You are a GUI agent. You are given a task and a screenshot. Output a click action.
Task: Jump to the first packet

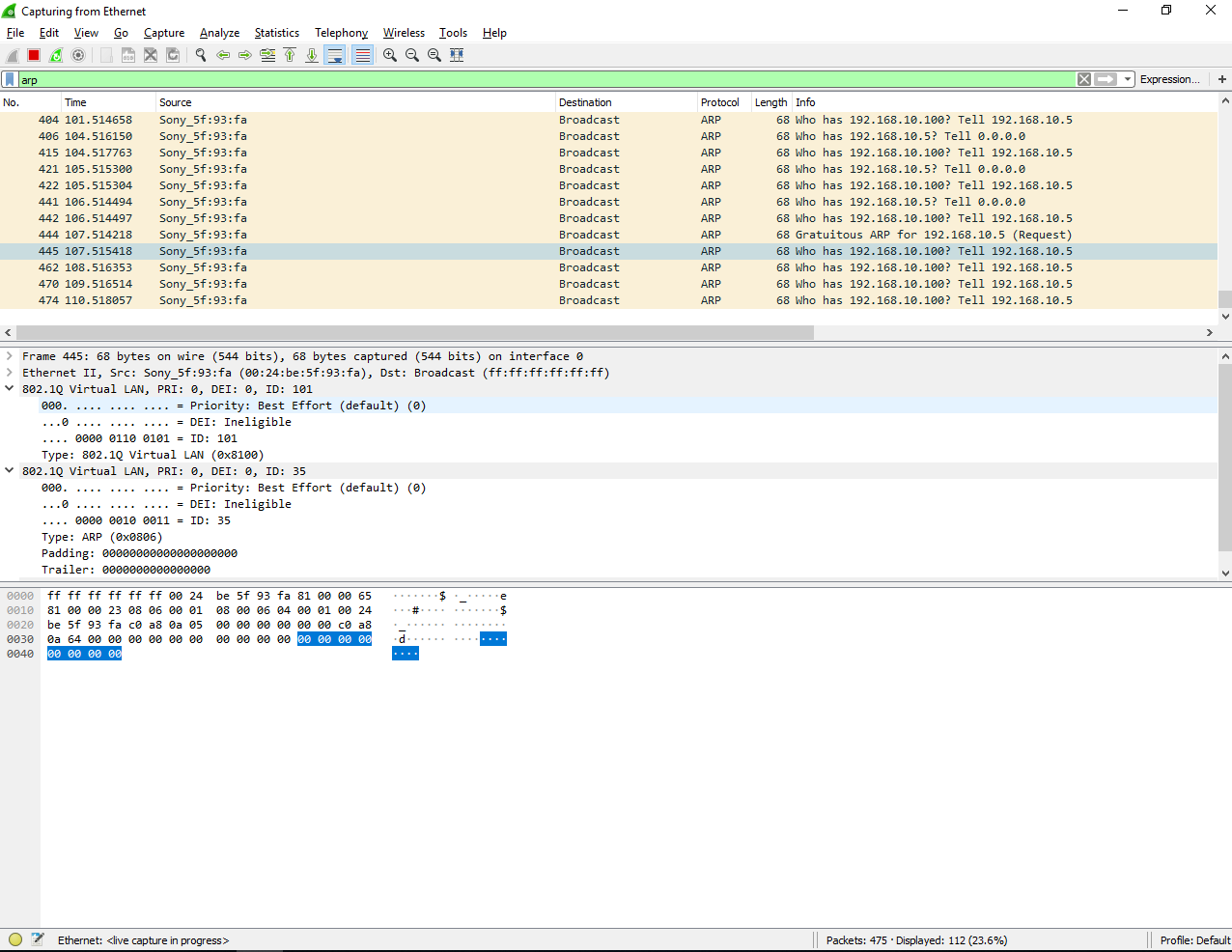pos(290,55)
